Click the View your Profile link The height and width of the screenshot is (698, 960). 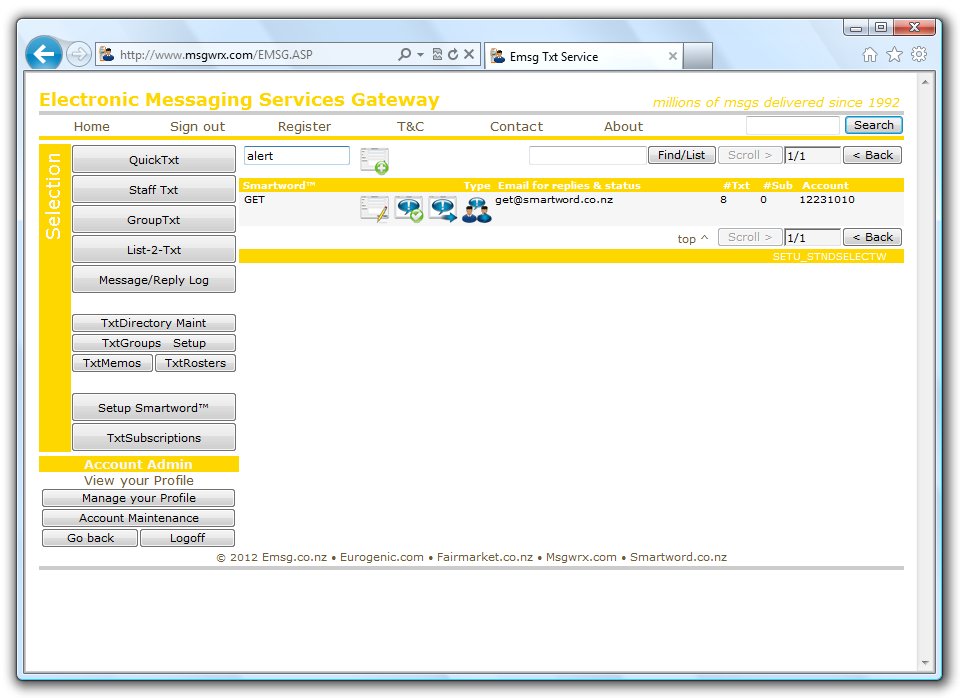pyautogui.click(x=138, y=480)
